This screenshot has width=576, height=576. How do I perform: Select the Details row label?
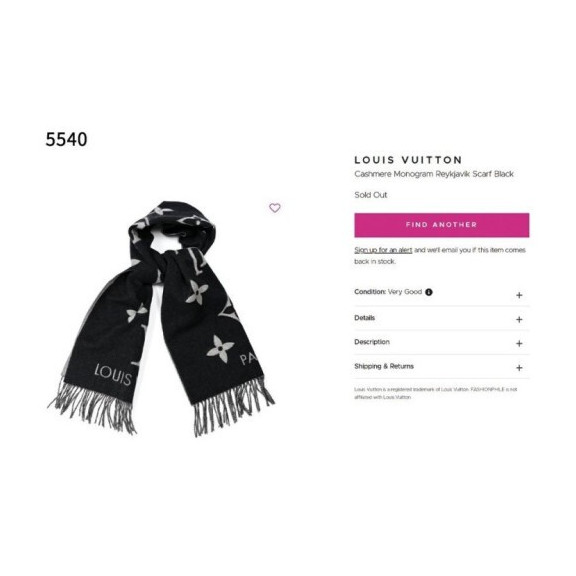click(x=364, y=318)
